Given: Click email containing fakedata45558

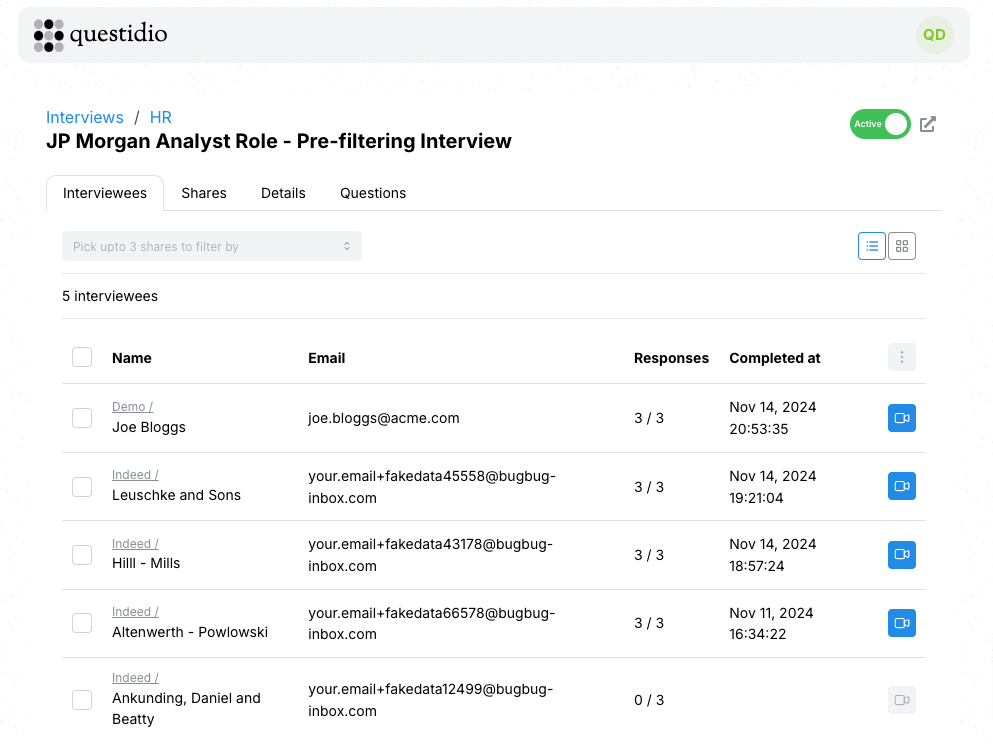Looking at the screenshot, I should (432, 487).
